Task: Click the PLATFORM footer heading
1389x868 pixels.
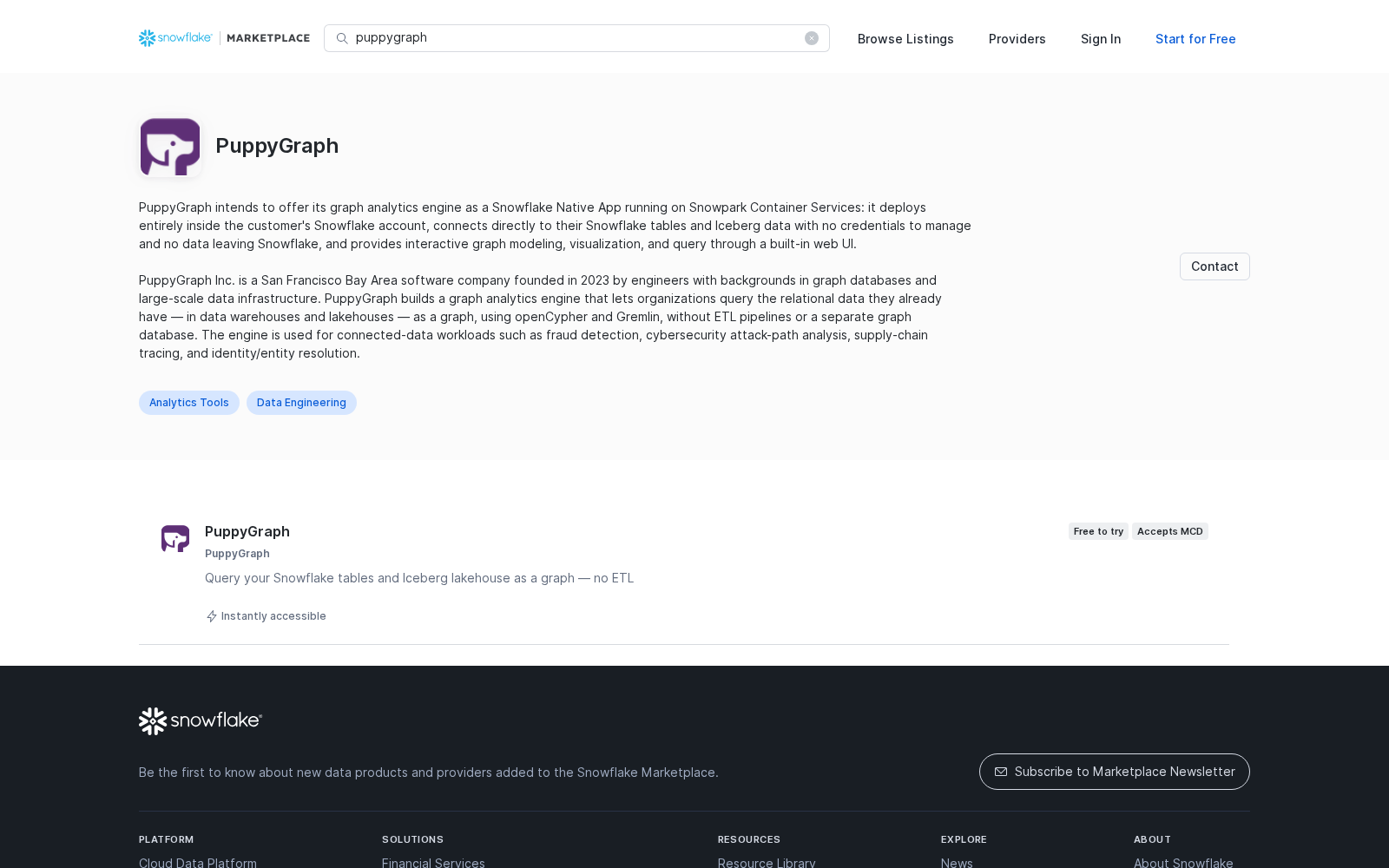Action: click(x=167, y=839)
